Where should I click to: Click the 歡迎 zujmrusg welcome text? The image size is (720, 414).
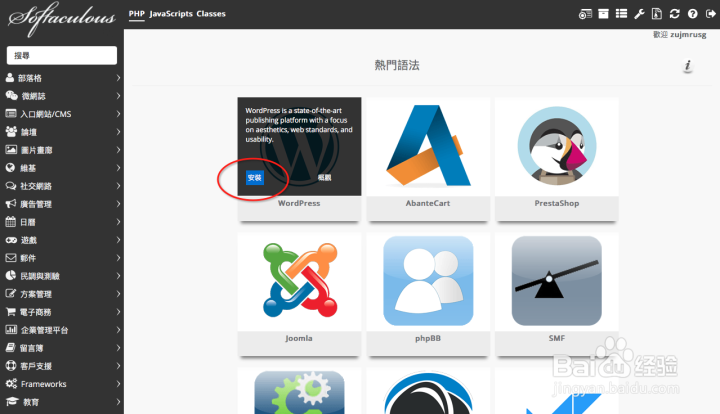click(680, 34)
